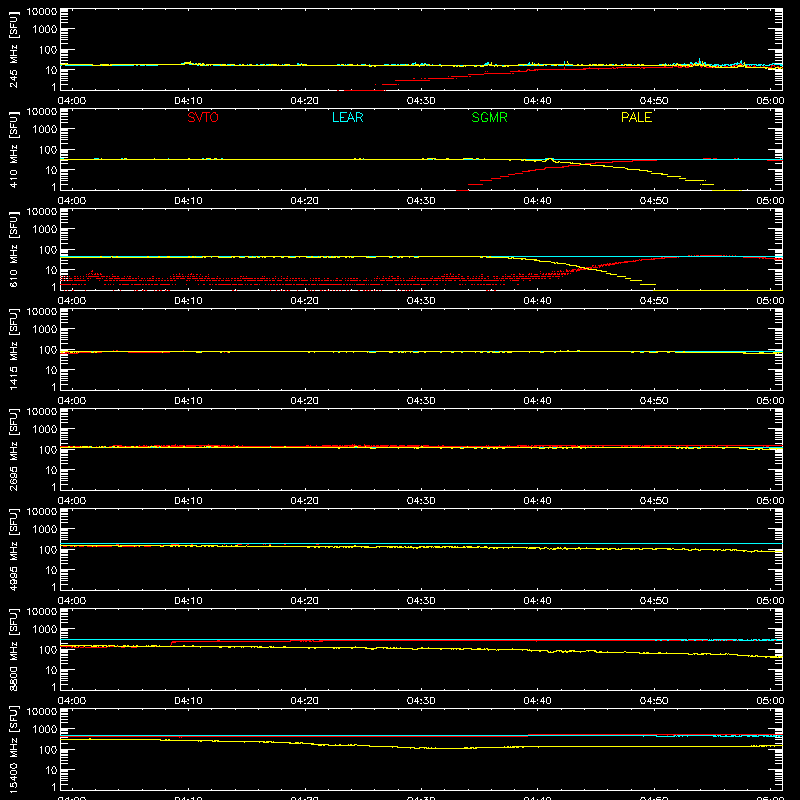This screenshot has width=800, height=800.
Task: Click 04:50 time label under 610 MHz panel
Action: tap(654, 301)
